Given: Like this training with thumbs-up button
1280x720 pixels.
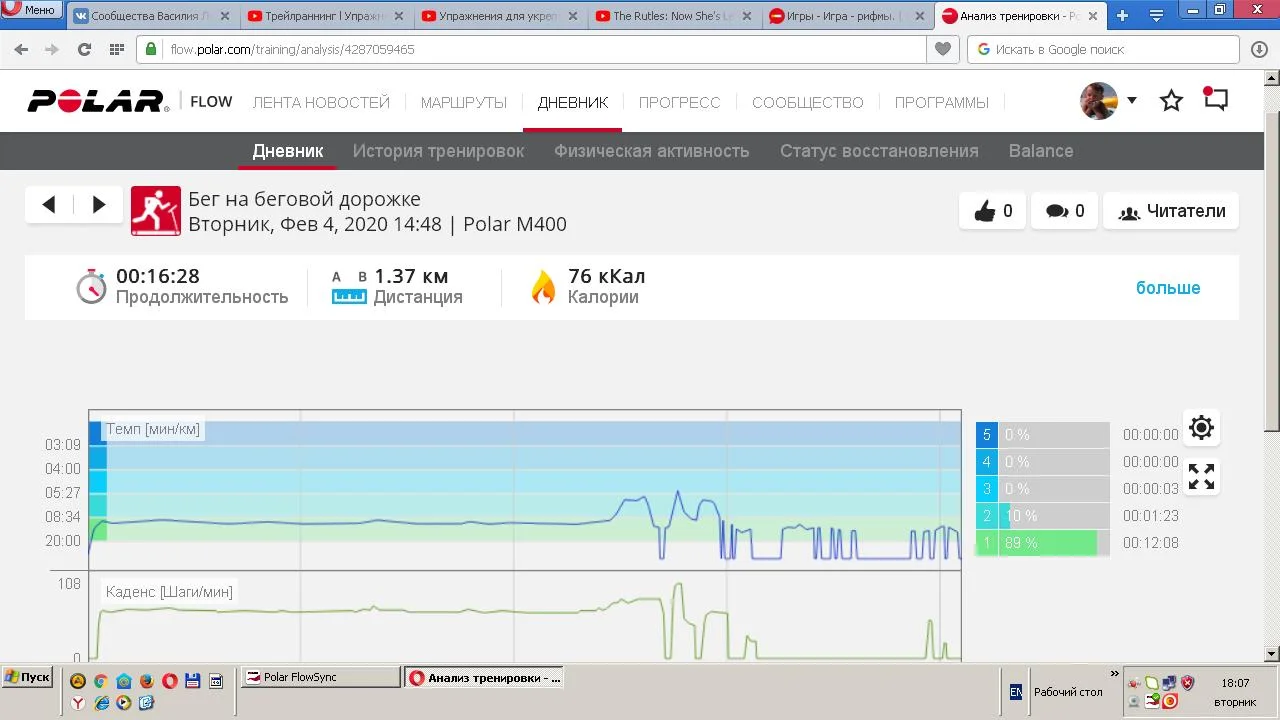Looking at the screenshot, I should pyautogui.click(x=993, y=211).
